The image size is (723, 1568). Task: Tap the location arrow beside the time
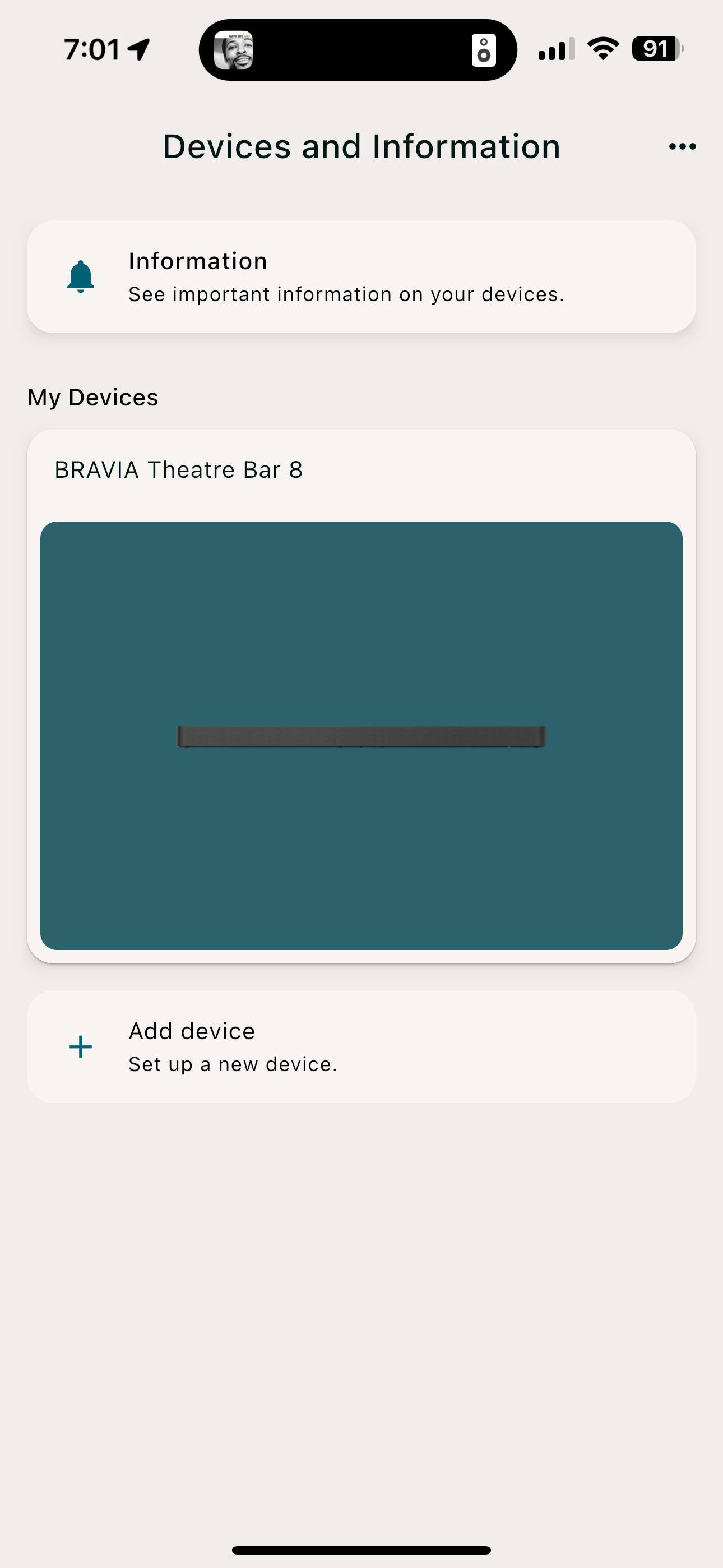click(140, 49)
